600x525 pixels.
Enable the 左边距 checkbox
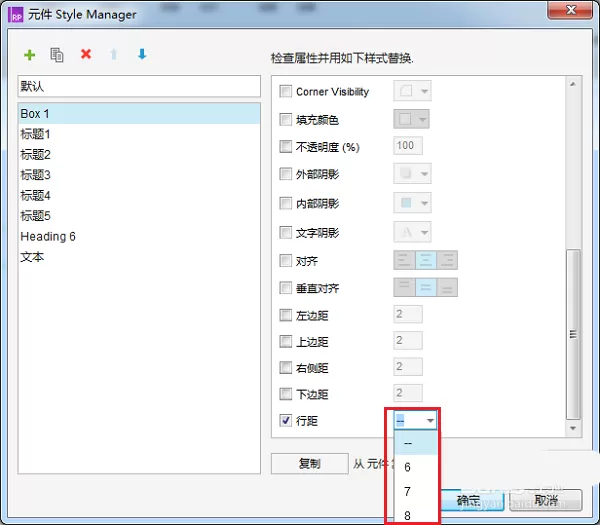tap(285, 315)
